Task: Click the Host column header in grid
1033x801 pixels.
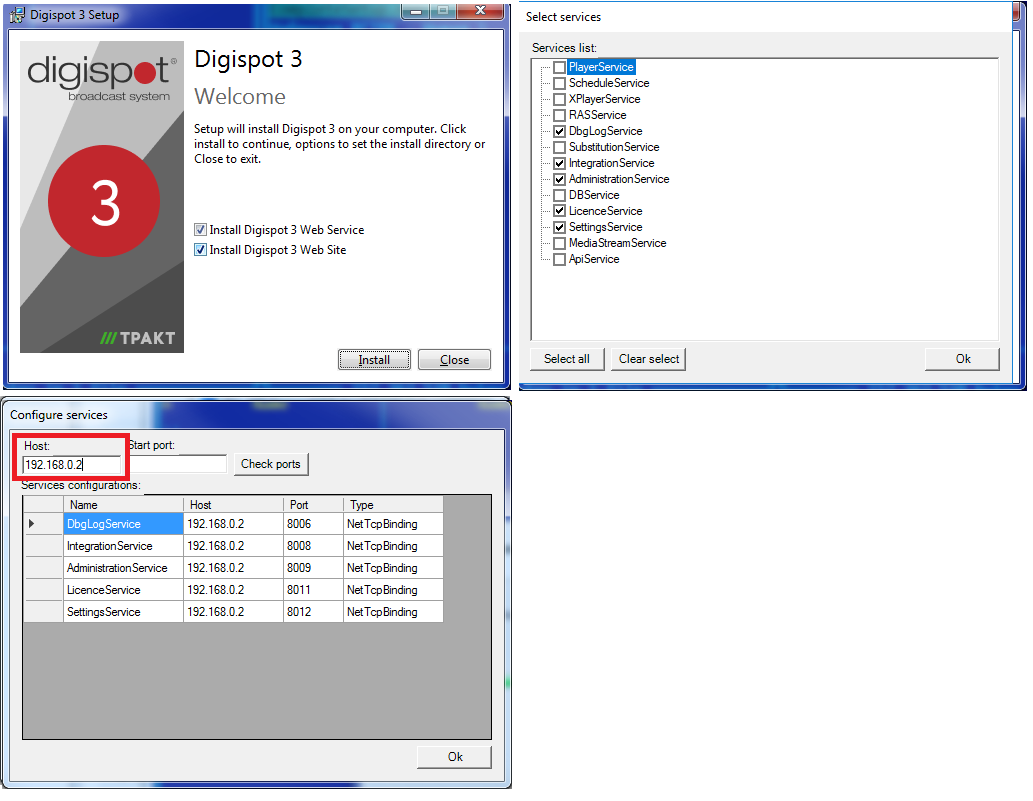Action: tap(233, 505)
